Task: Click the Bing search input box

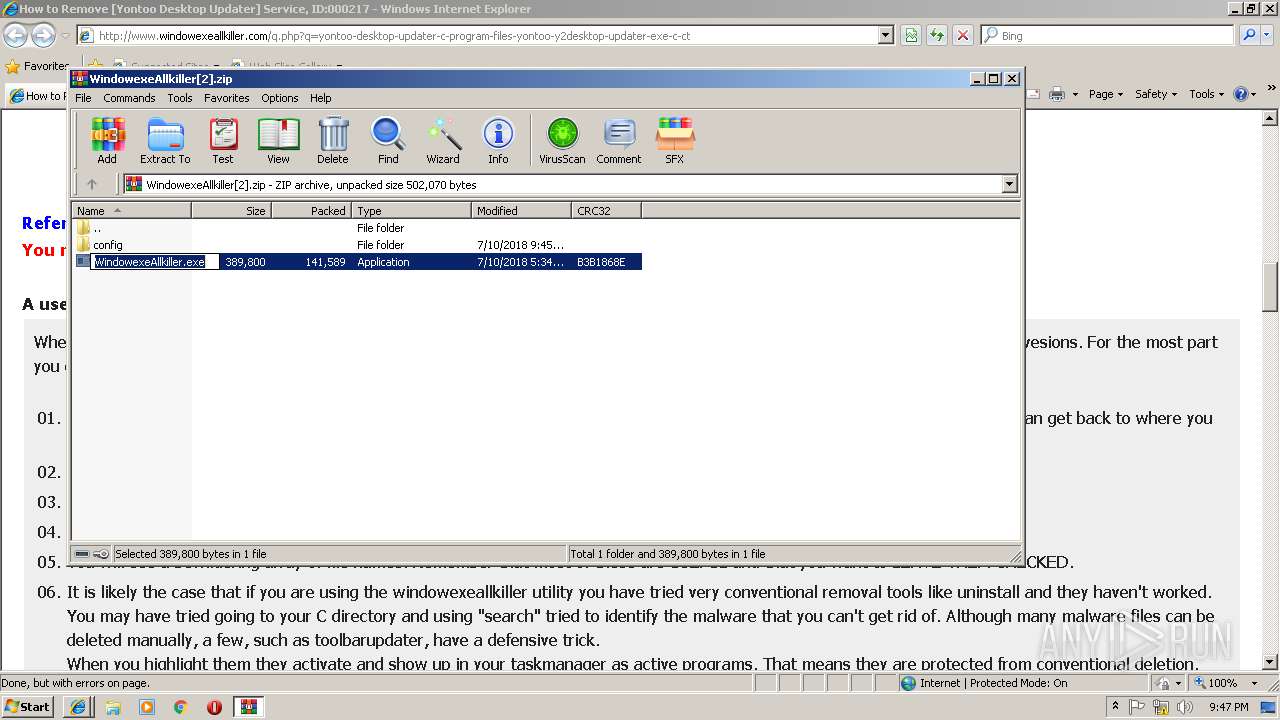Action: (x=1107, y=35)
